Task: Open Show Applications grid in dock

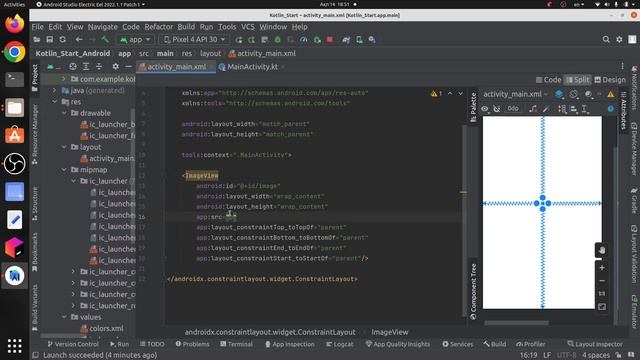Action: click(x=15, y=346)
